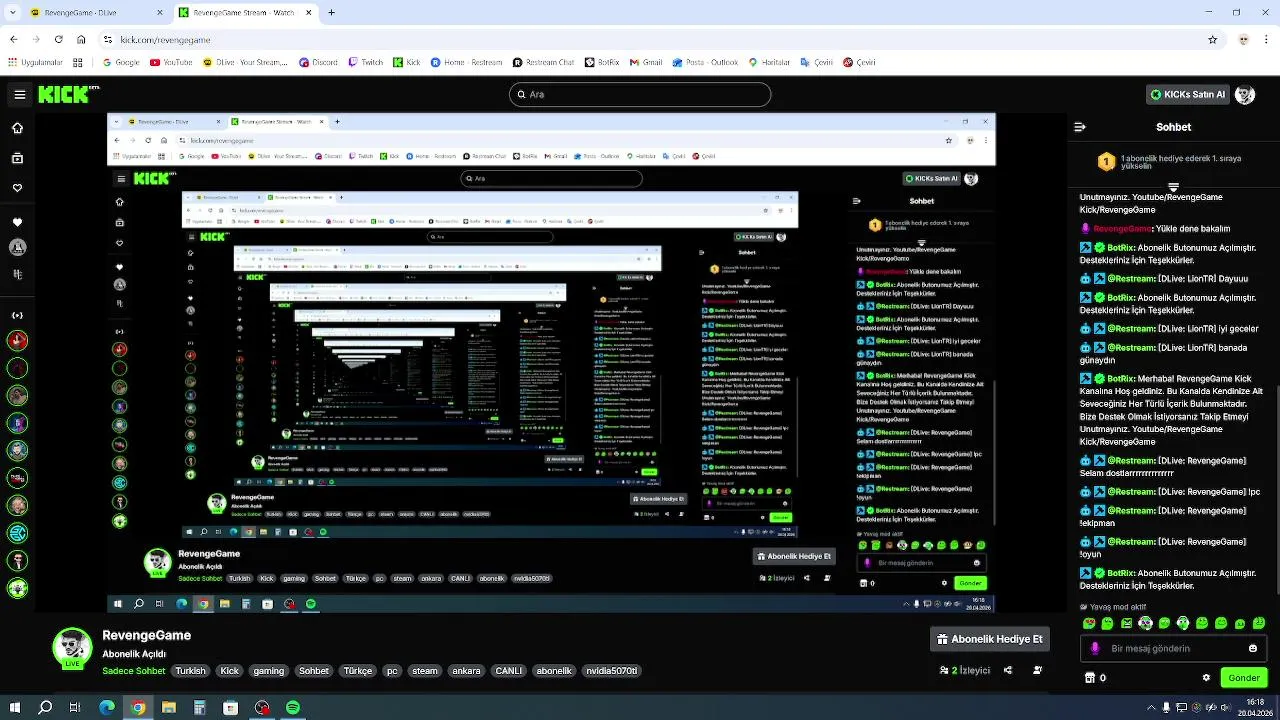The height and width of the screenshot is (720, 1280).
Task: Open the user icon beside share icon
Action: coord(1038,670)
